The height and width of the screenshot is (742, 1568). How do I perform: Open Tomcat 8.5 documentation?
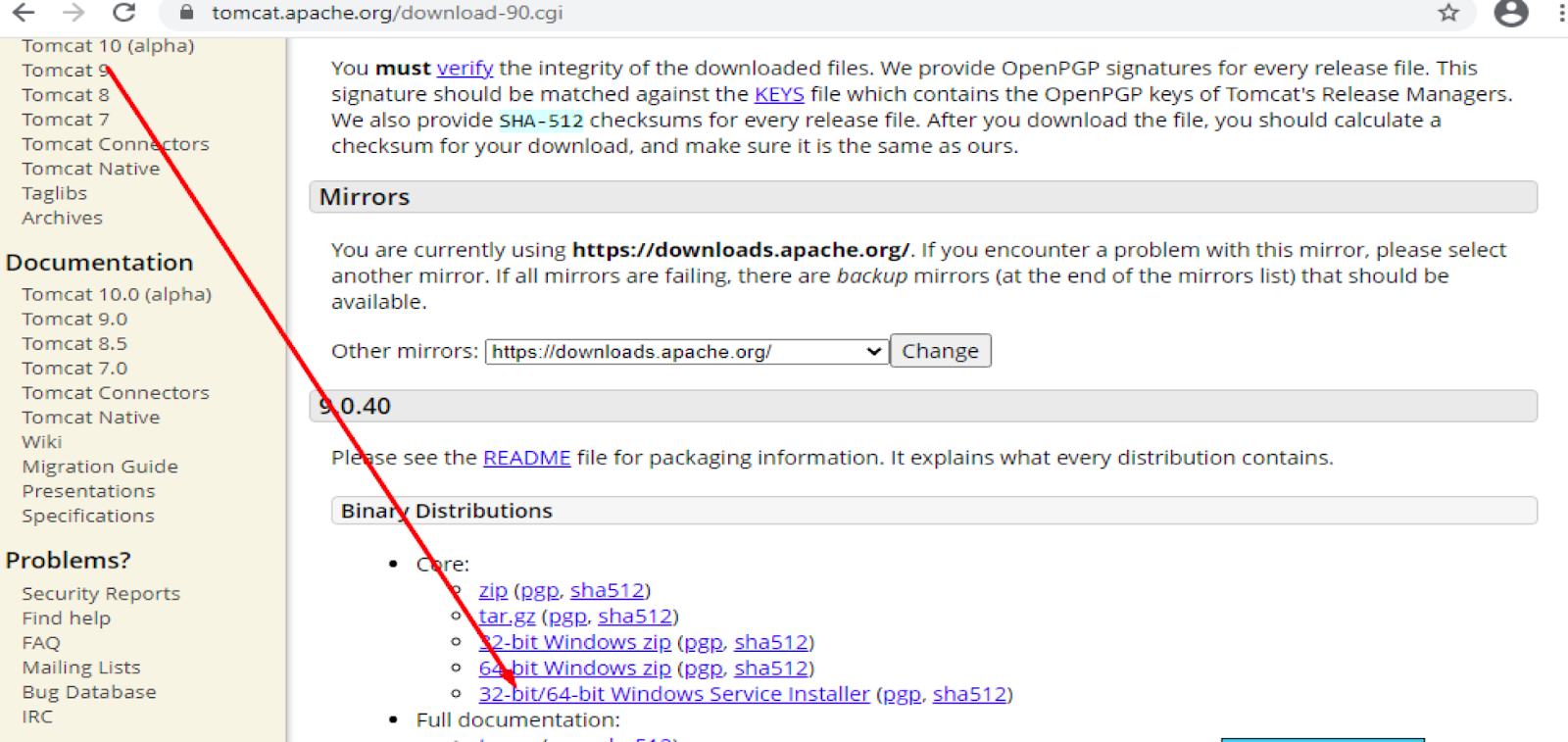pyautogui.click(x=74, y=343)
